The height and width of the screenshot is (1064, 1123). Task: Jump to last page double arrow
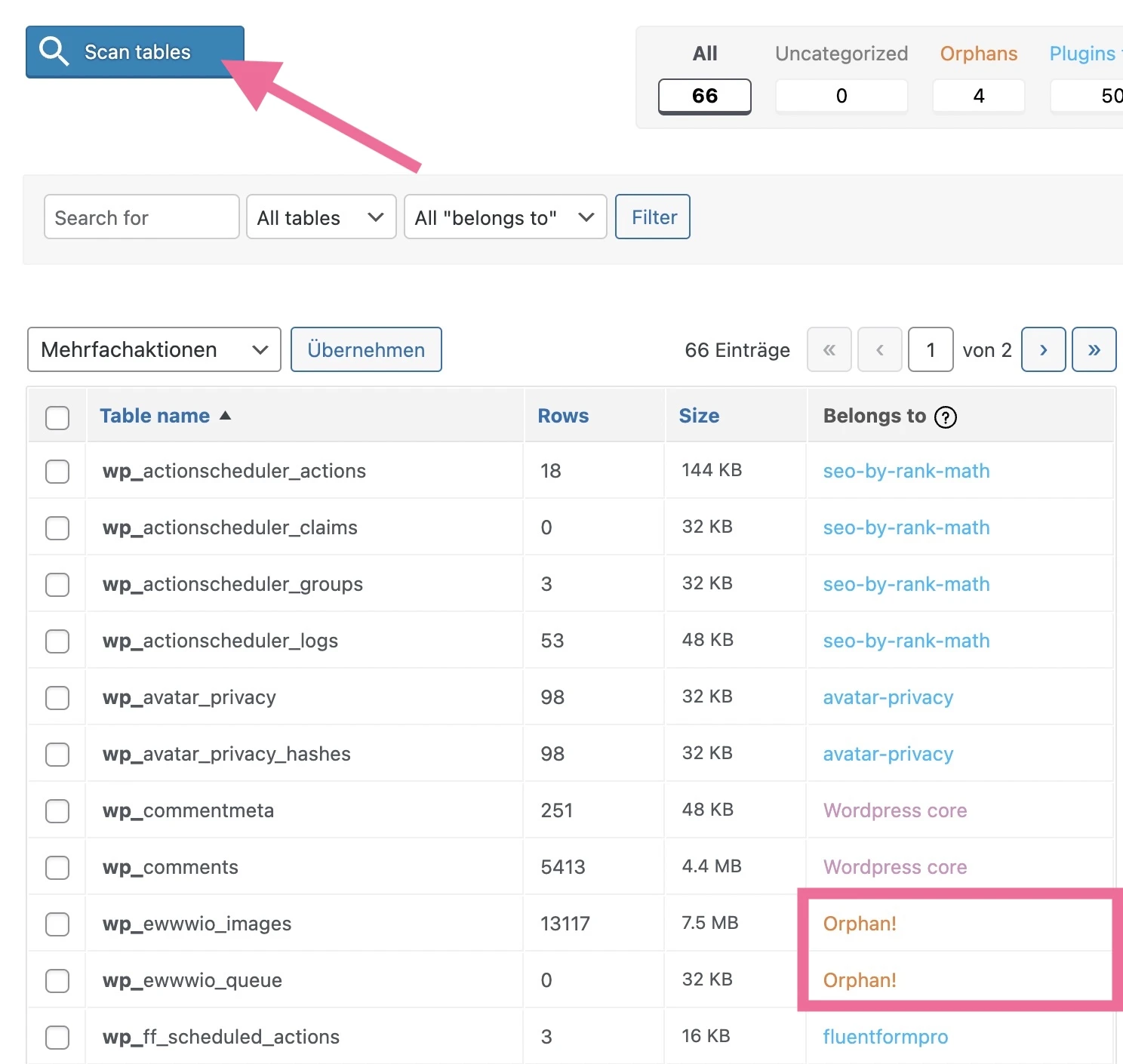click(x=1094, y=349)
